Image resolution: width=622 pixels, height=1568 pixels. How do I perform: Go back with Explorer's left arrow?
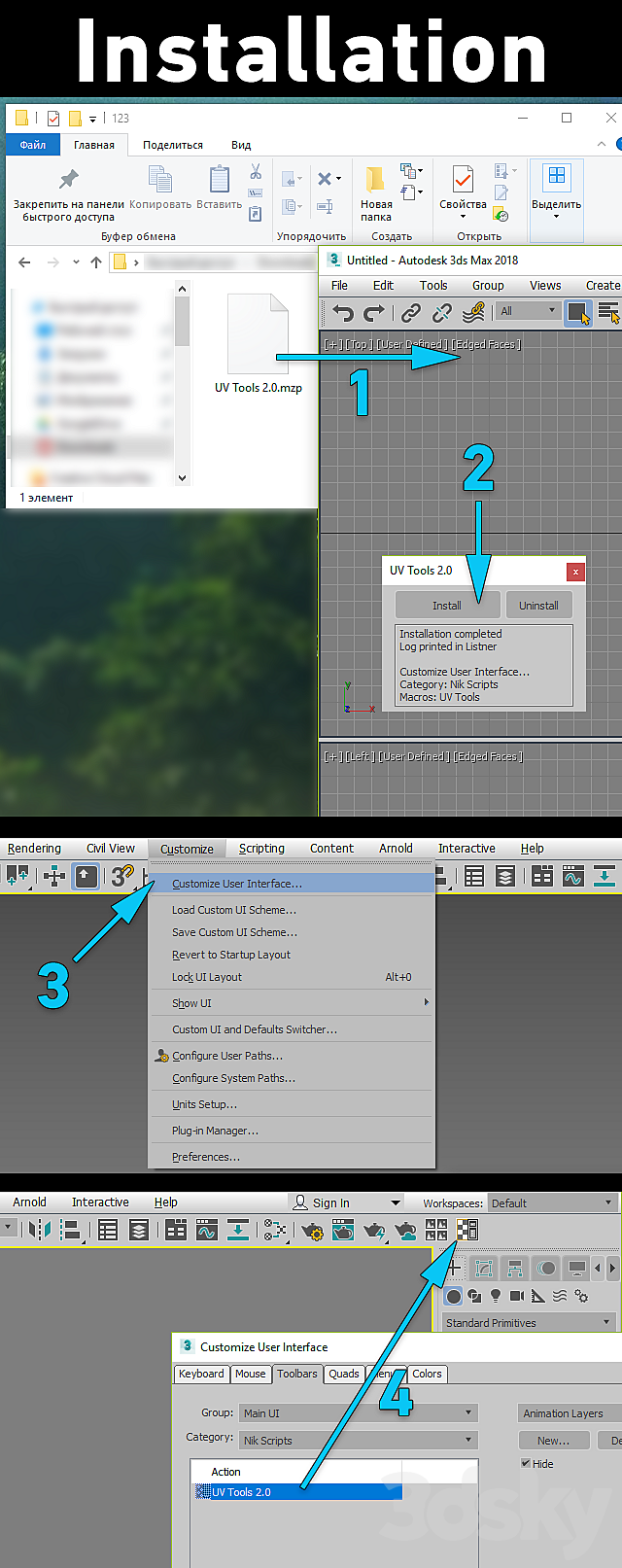(24, 261)
